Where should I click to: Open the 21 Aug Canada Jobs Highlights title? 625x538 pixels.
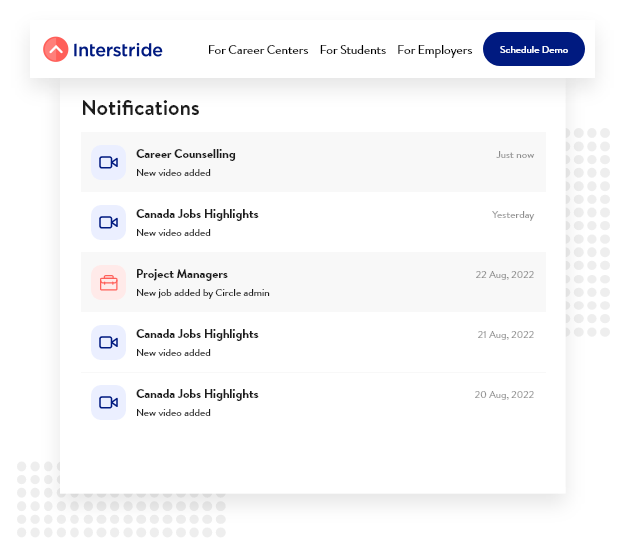[x=197, y=334]
